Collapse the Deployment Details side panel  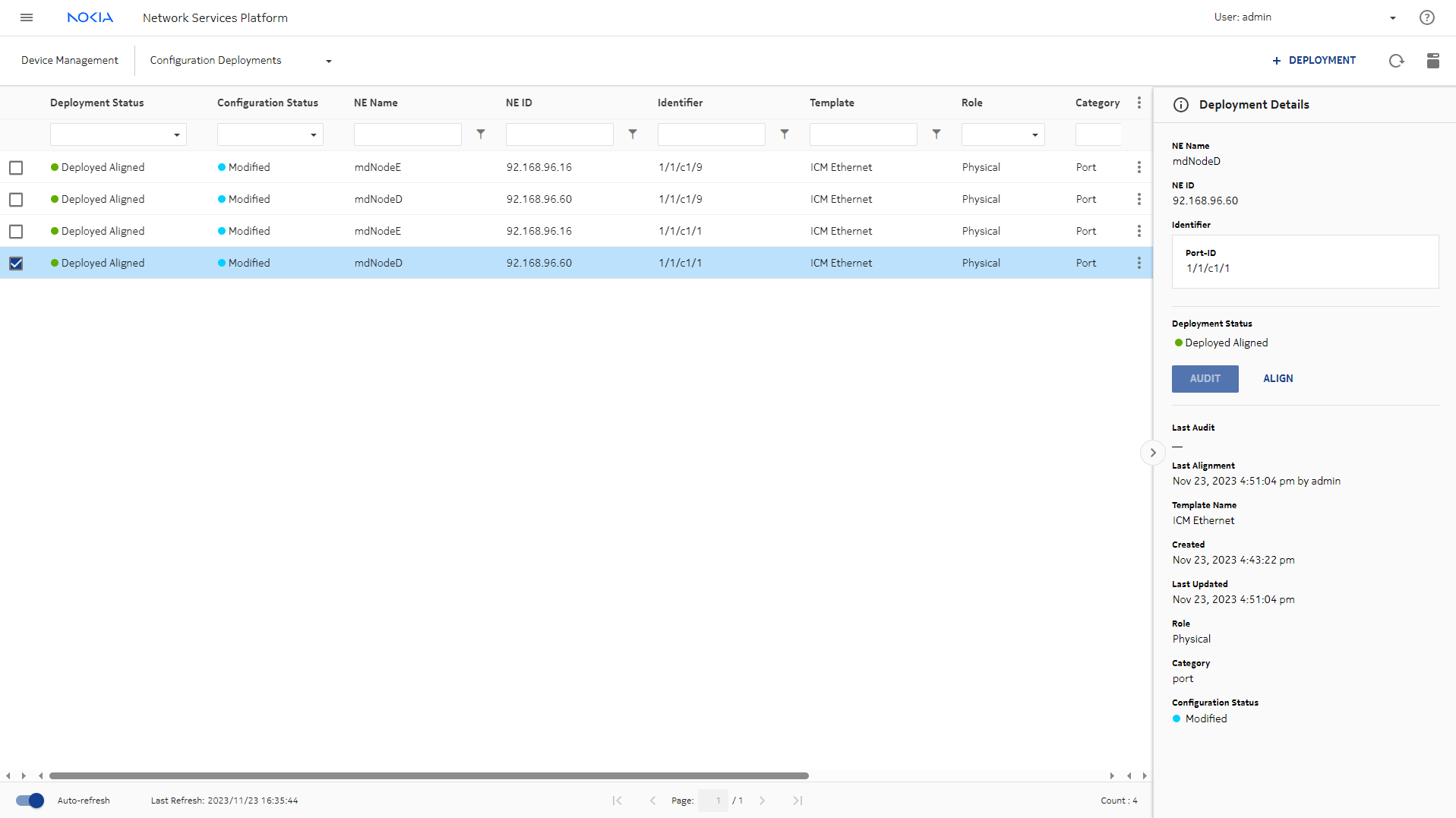tap(1152, 453)
